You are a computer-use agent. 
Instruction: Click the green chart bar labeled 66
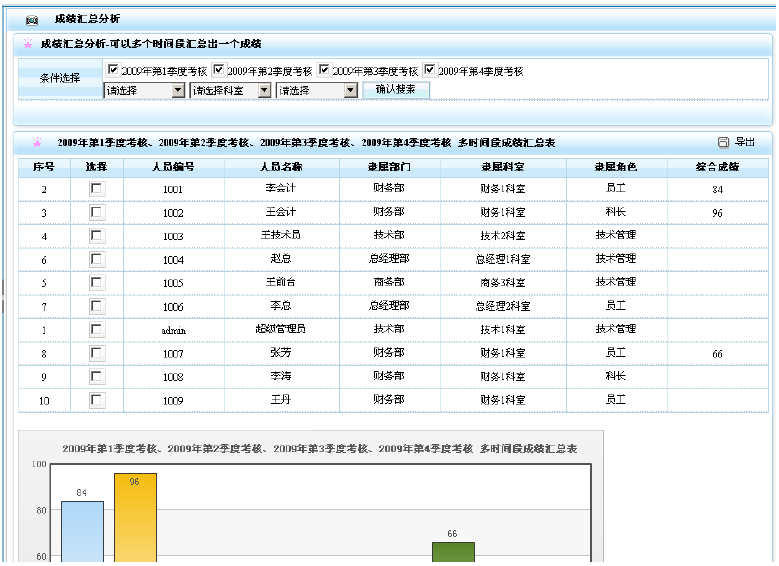point(453,552)
